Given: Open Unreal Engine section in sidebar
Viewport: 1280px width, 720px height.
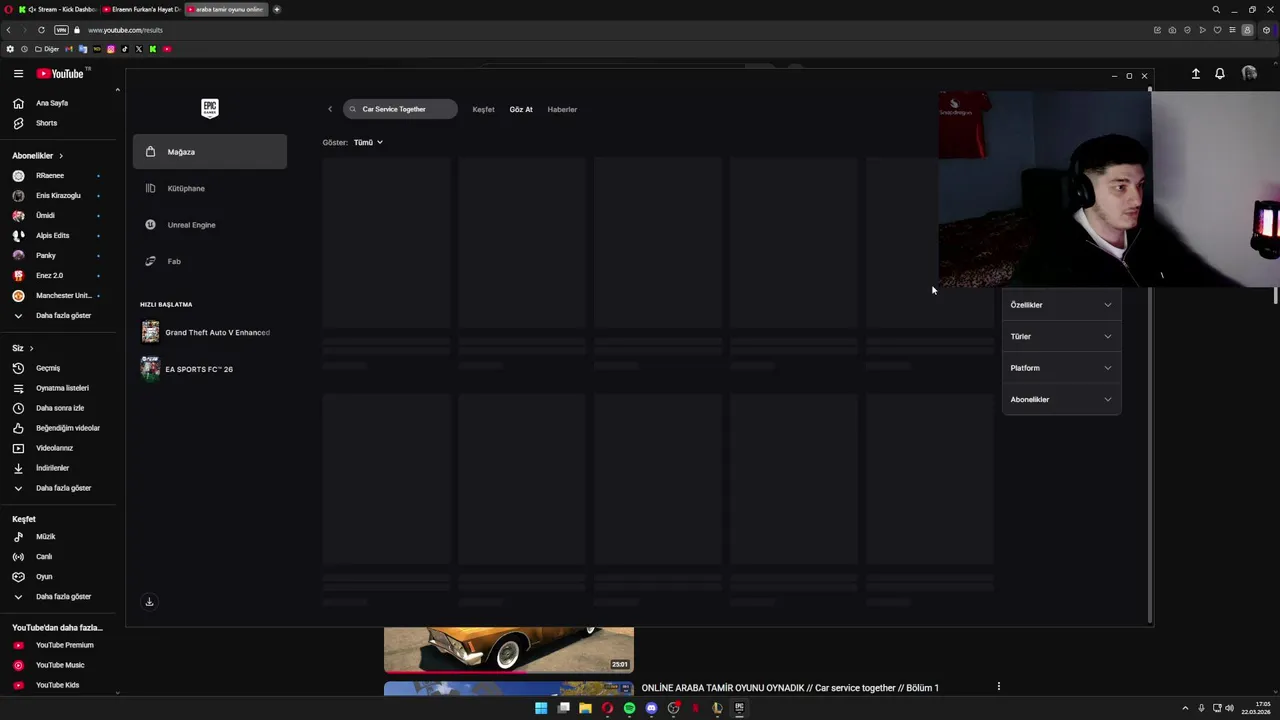Looking at the screenshot, I should coord(209,225).
